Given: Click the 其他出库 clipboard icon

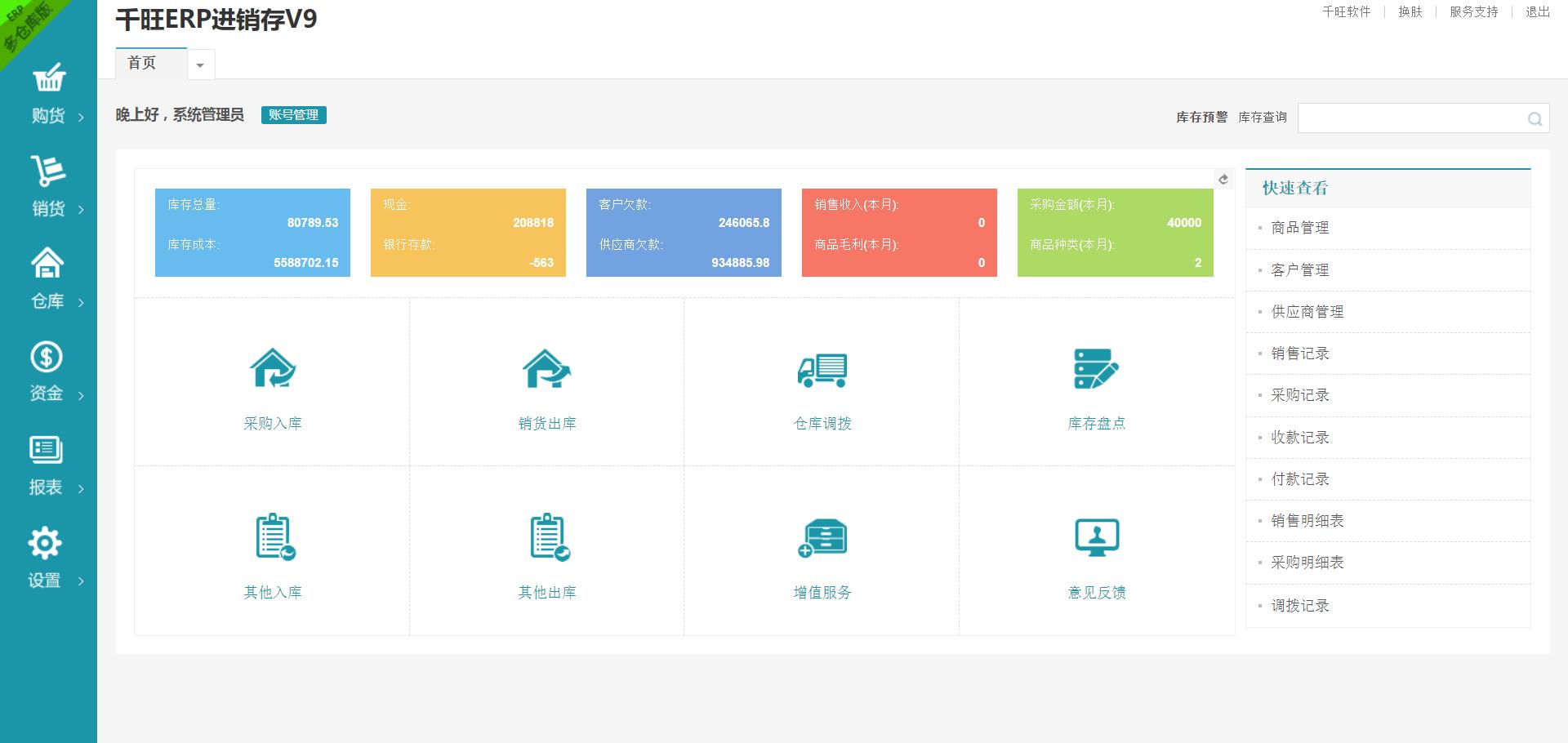Looking at the screenshot, I should [x=550, y=537].
